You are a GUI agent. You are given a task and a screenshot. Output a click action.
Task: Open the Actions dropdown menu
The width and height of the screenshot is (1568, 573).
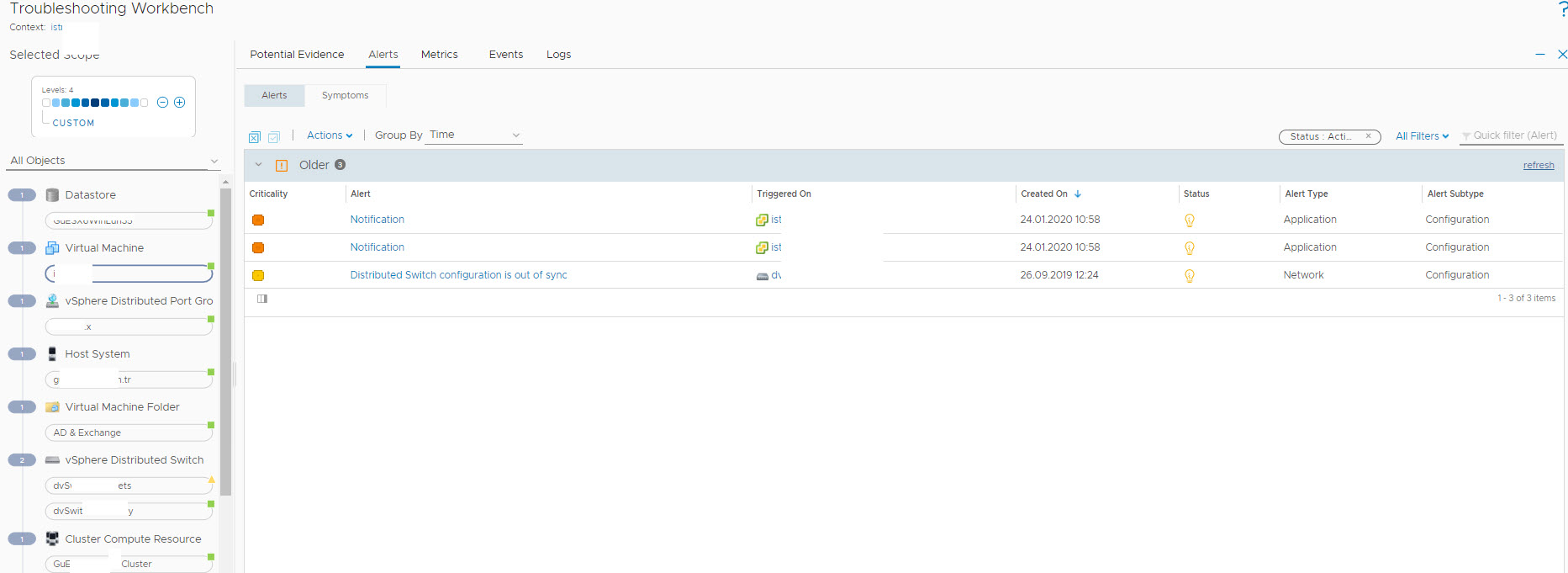(x=329, y=135)
